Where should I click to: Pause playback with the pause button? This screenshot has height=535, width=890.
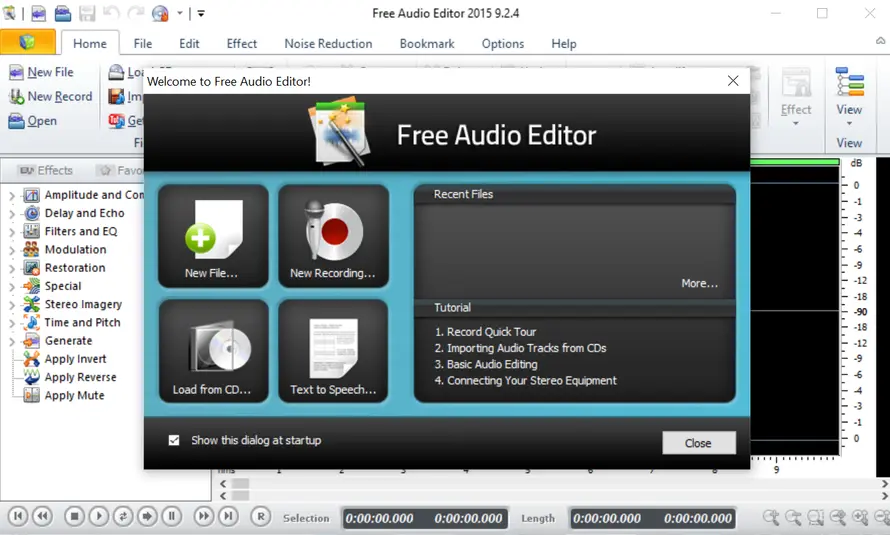171,516
